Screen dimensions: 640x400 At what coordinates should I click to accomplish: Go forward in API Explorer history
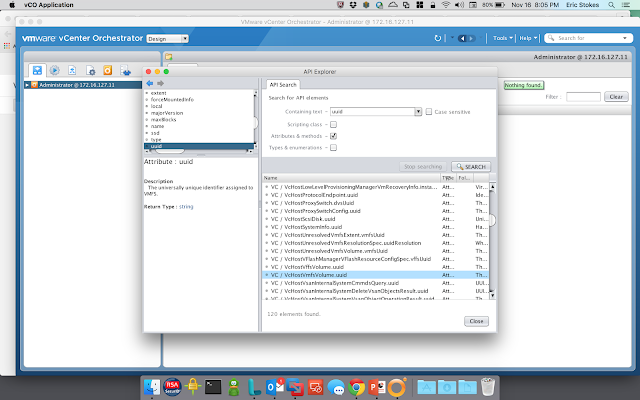160,83
